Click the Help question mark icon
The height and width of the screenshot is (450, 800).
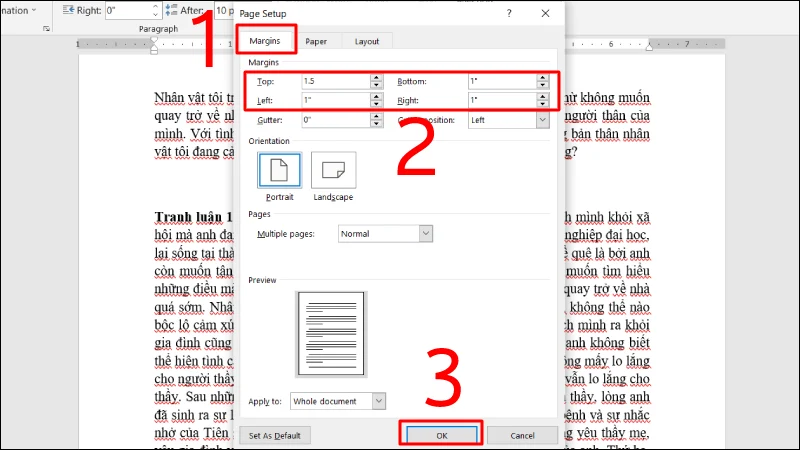[x=509, y=14]
